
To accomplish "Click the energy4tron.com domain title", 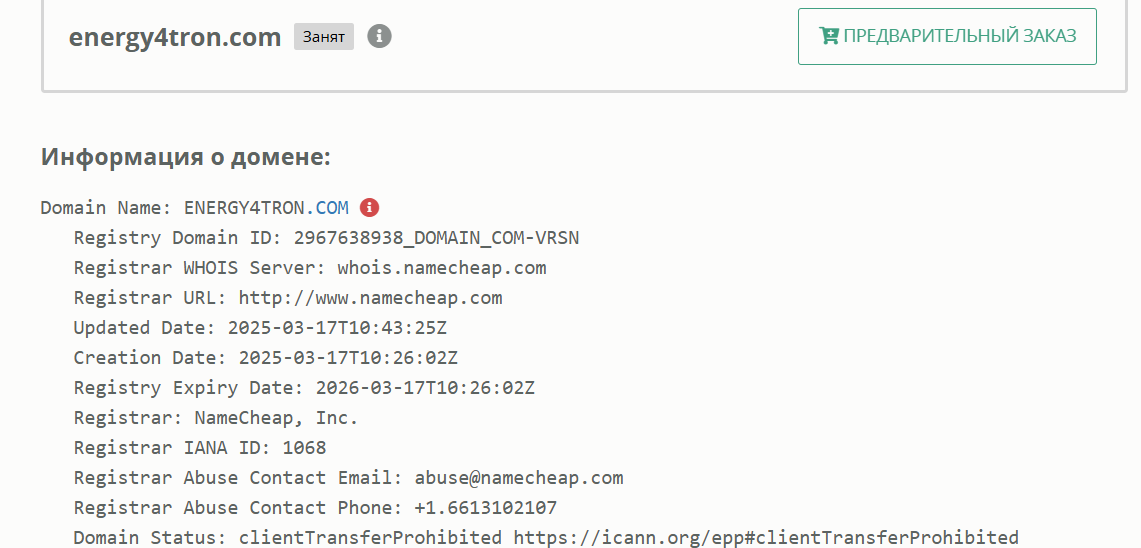I will [x=175, y=37].
